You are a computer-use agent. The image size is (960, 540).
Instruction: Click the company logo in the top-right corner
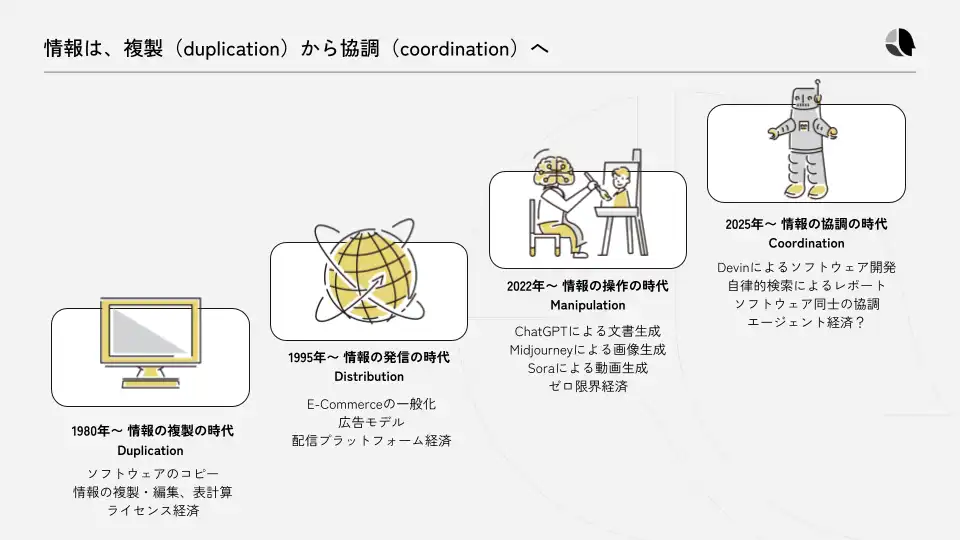point(900,44)
